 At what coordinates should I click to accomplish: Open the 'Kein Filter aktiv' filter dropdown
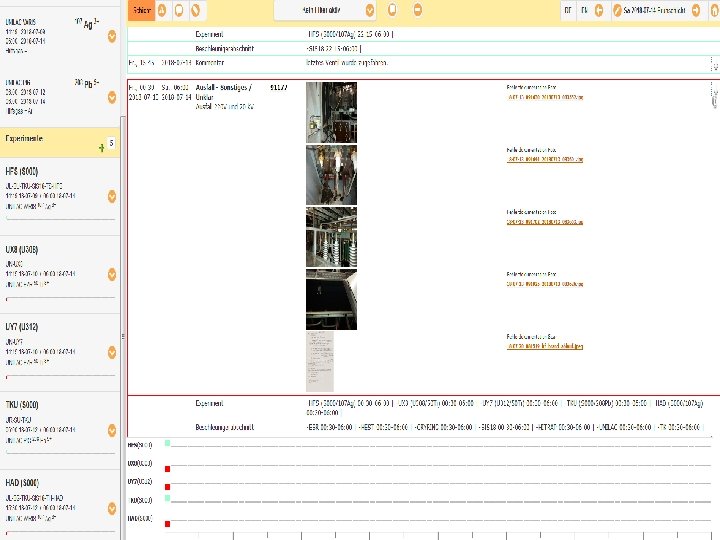325,10
